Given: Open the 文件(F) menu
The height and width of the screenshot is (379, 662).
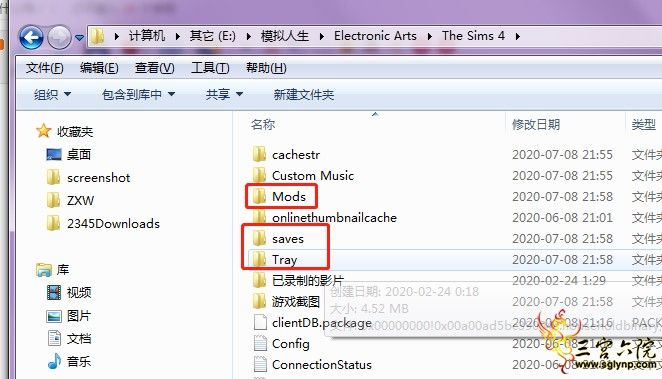Looking at the screenshot, I should 44,68.
